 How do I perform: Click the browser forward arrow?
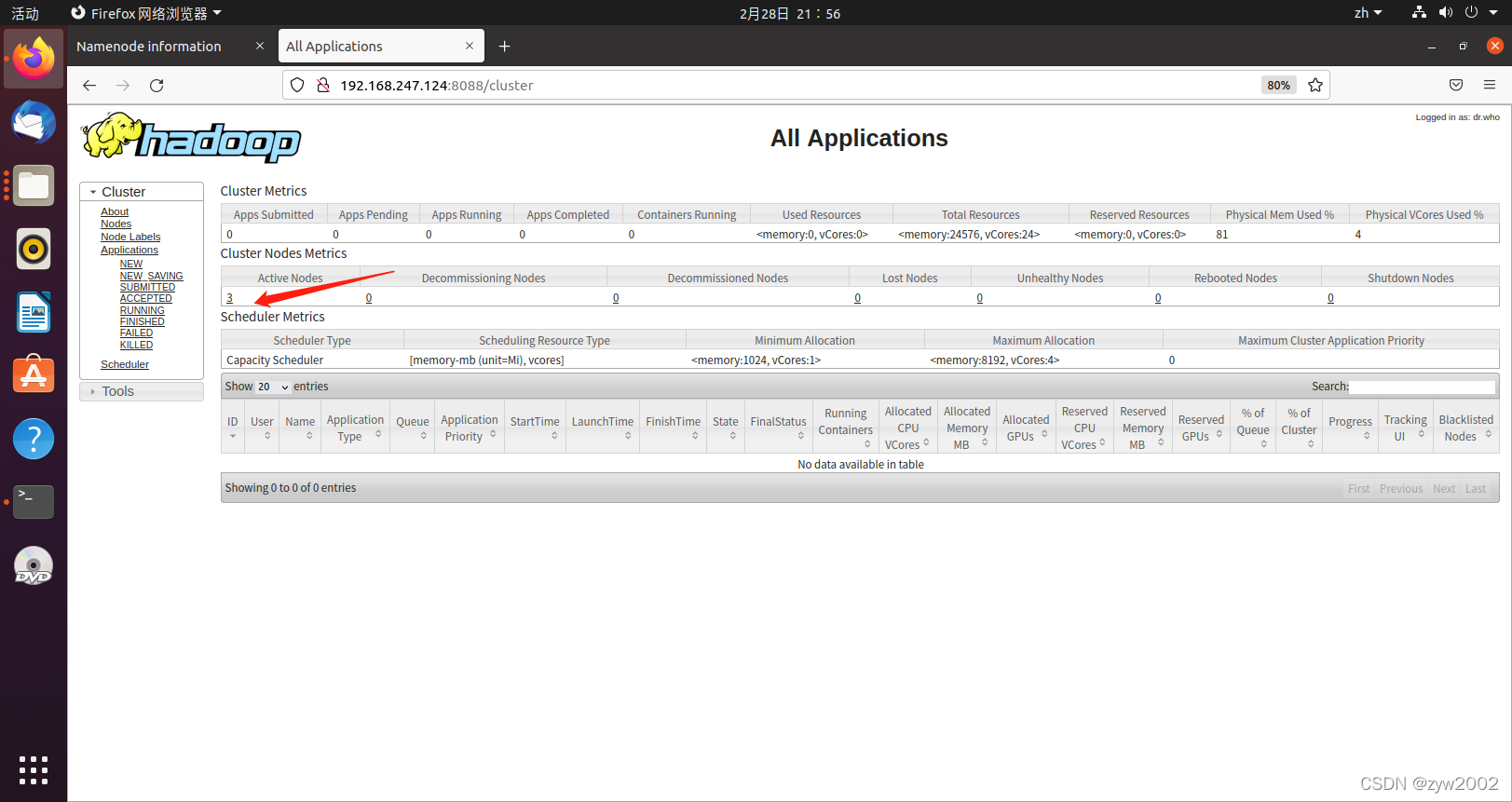123,85
